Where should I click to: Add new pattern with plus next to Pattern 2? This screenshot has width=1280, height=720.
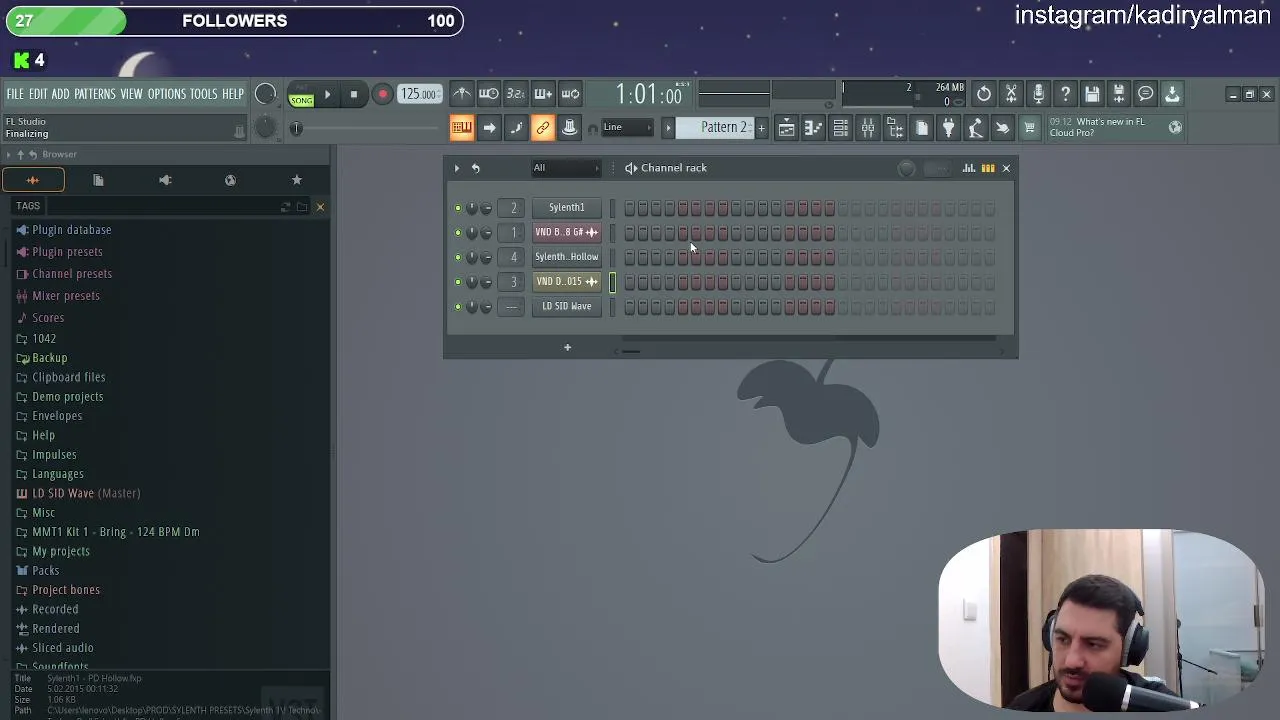pyautogui.click(x=761, y=128)
